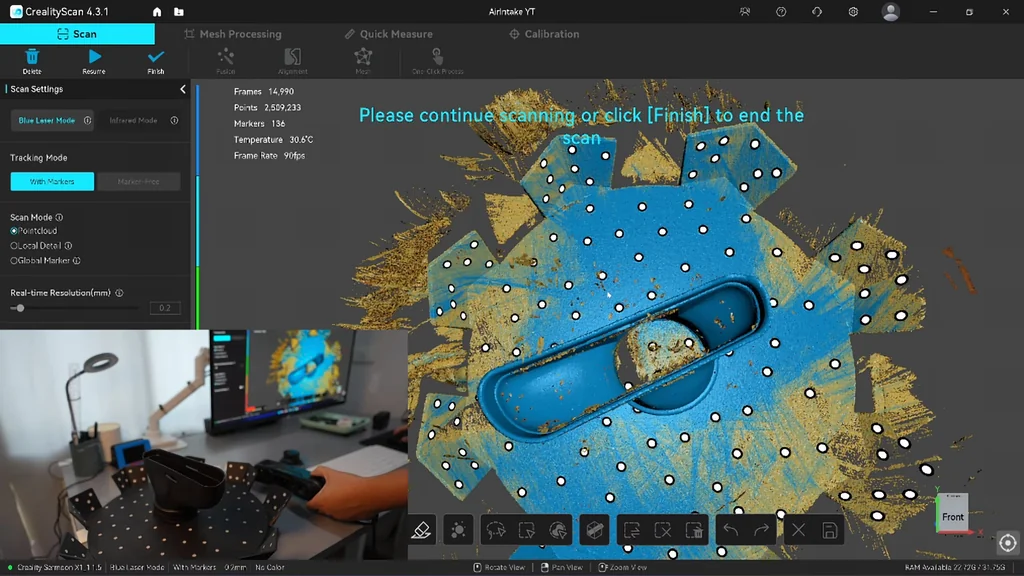Select the lasso selection tool

(496, 530)
